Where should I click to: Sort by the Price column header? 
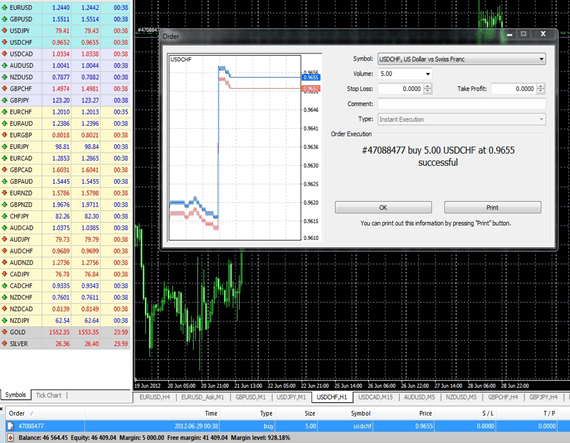tap(404, 413)
